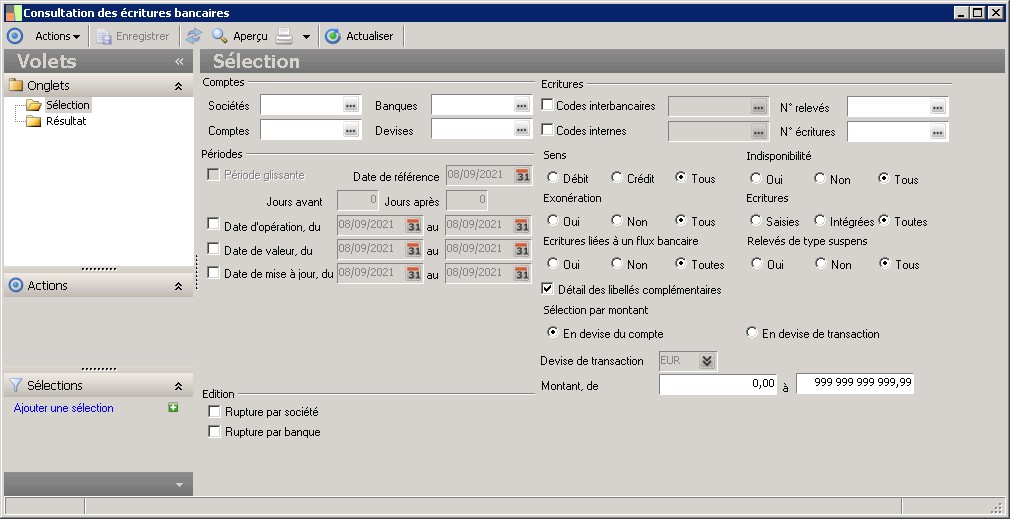The width and height of the screenshot is (1010, 519).
Task: Uncheck Détail des libellés complémentaires
Action: [548, 289]
